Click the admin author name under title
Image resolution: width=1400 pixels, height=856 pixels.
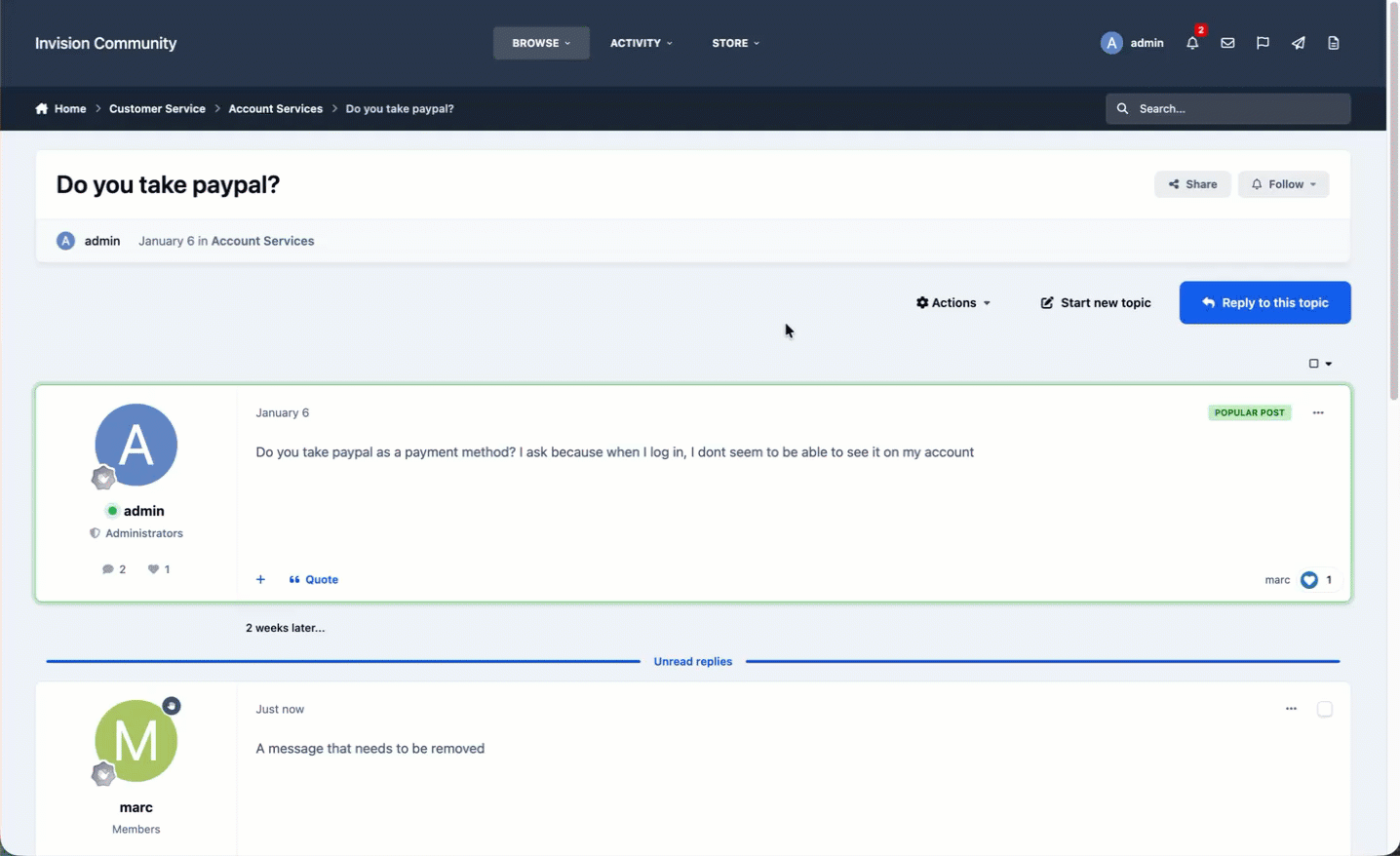[x=102, y=241]
